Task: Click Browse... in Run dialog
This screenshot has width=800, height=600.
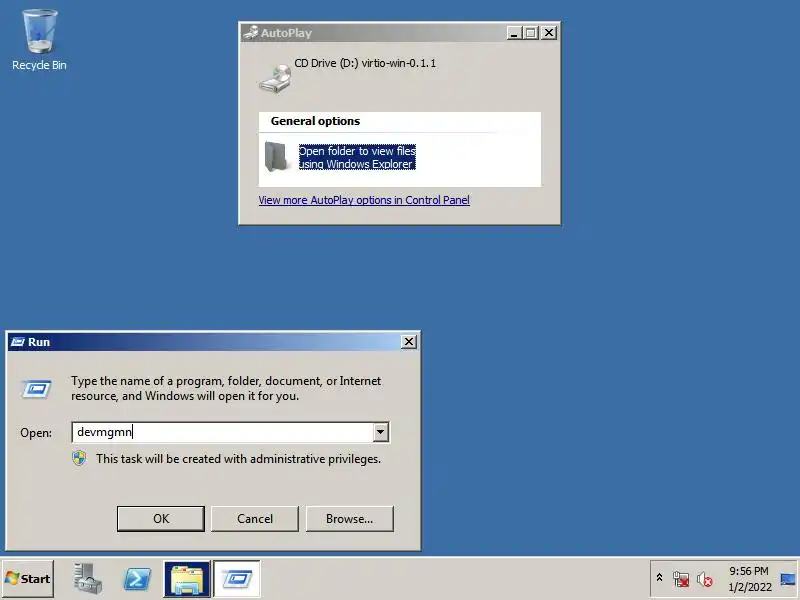Action: pyautogui.click(x=349, y=519)
